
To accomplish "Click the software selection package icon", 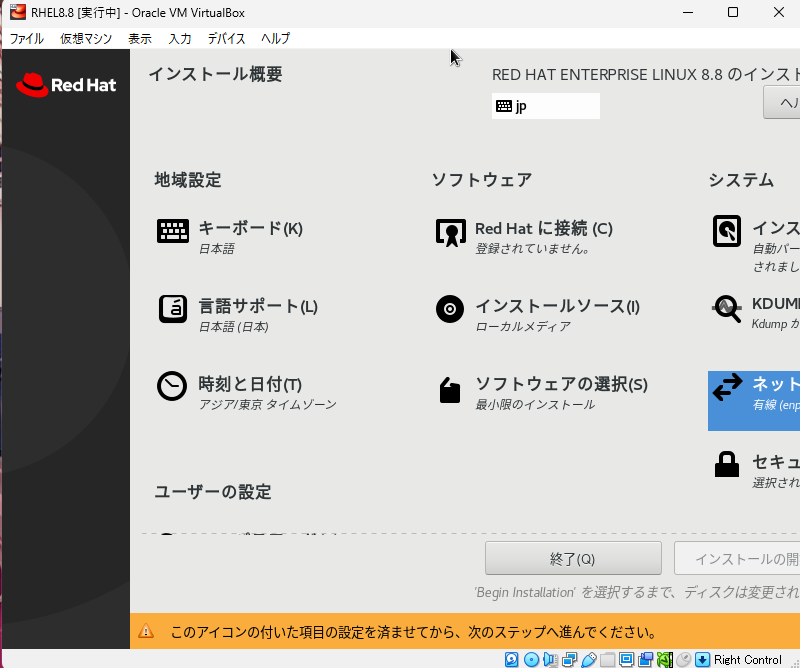I will (449, 390).
